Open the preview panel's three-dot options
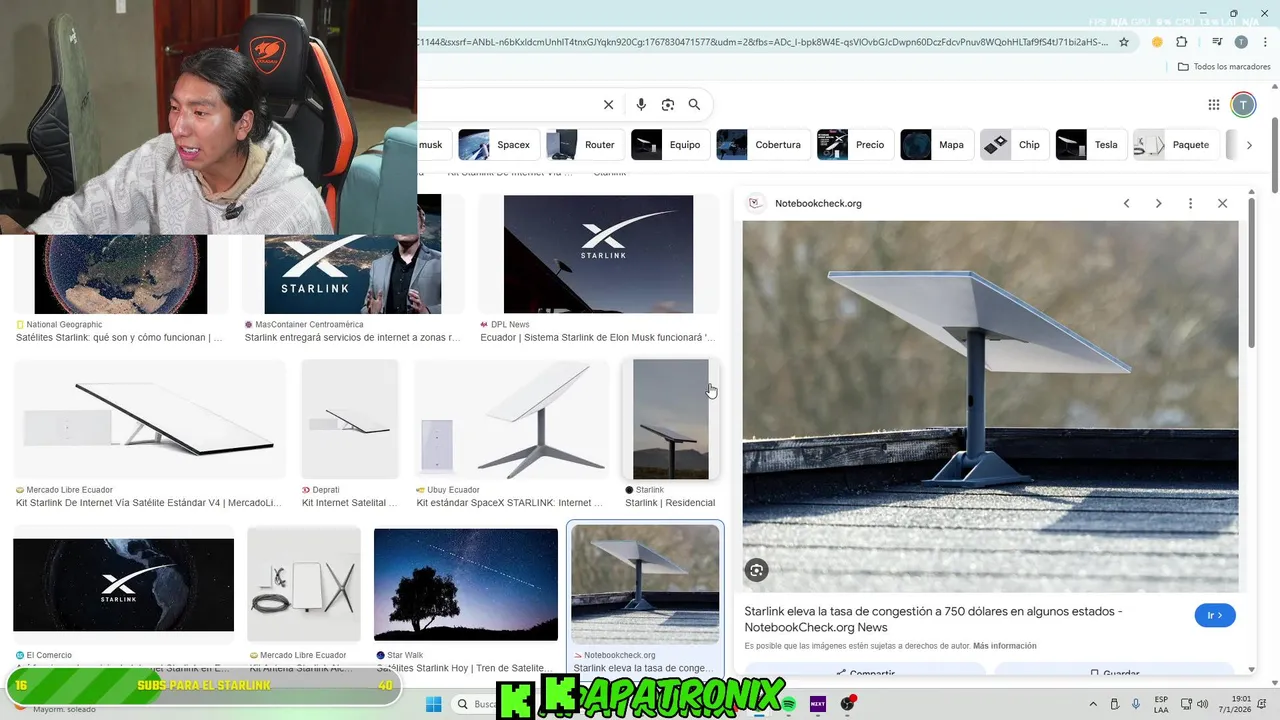This screenshot has height=720, width=1280. point(1190,203)
